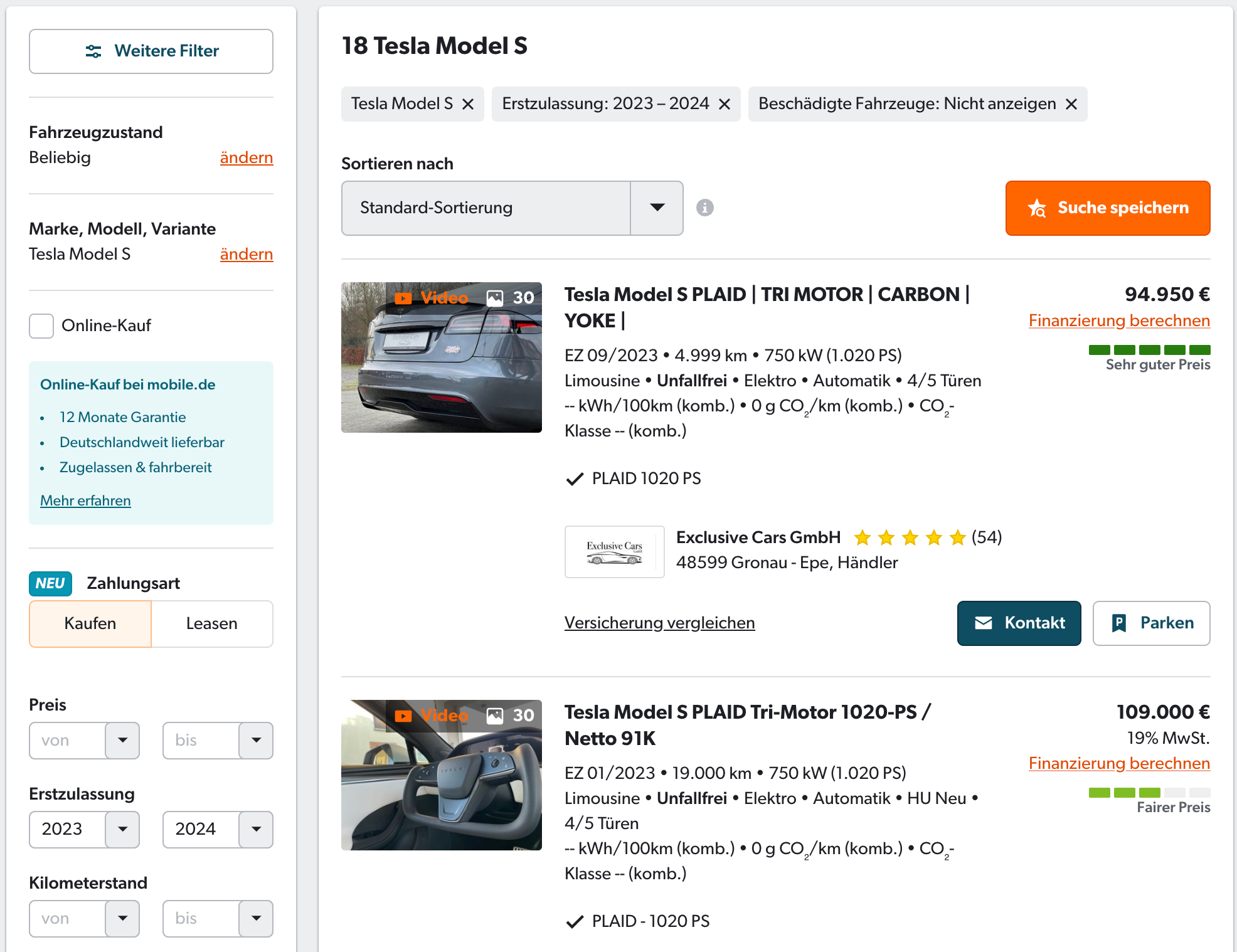This screenshot has height=952, width=1237.
Task: Park the listing with Parken button
Action: [1152, 623]
